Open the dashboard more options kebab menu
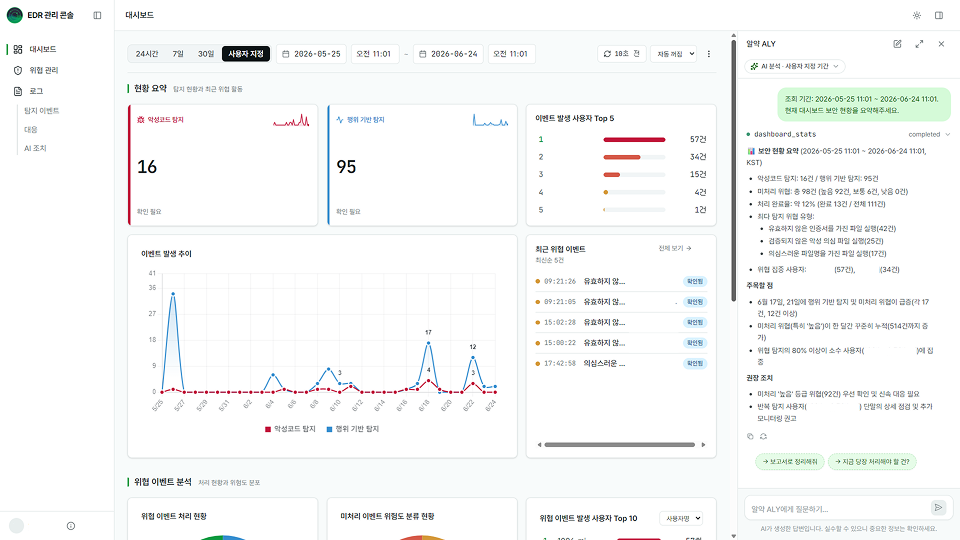Image resolution: width=960 pixels, height=540 pixels. click(709, 54)
